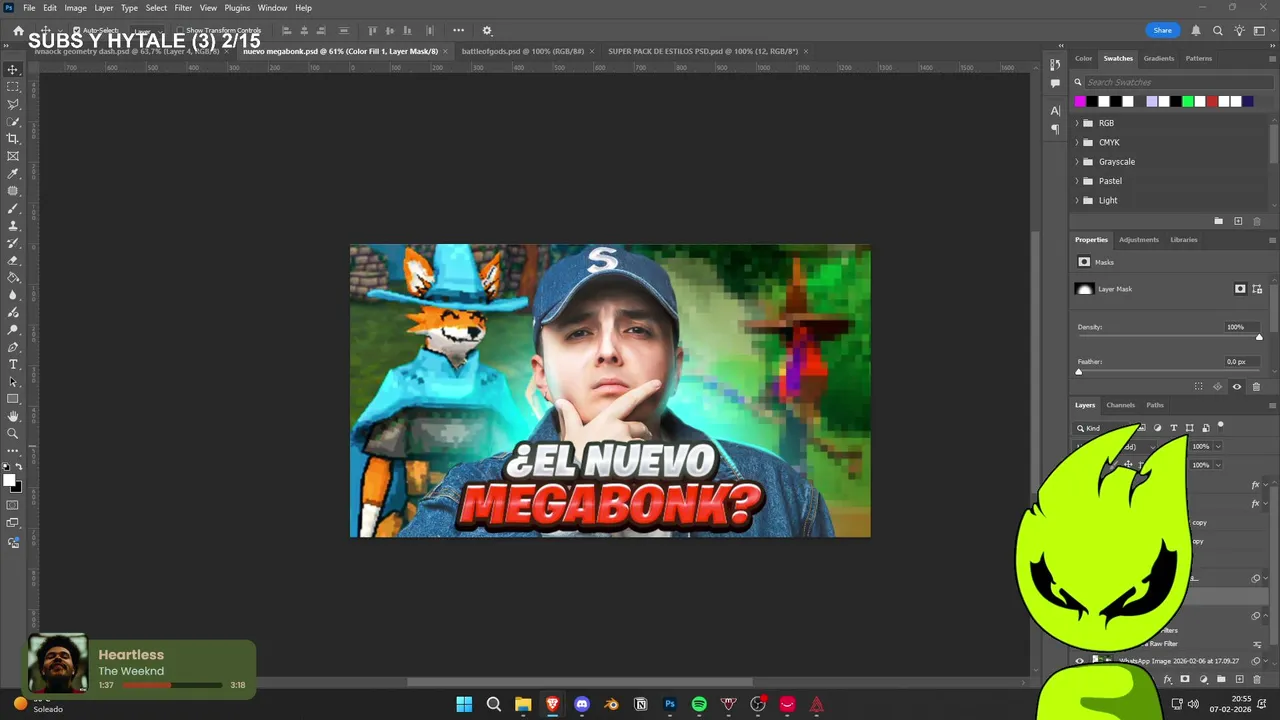
Task: Switch to battleofgods.psd document tab
Action: [523, 51]
